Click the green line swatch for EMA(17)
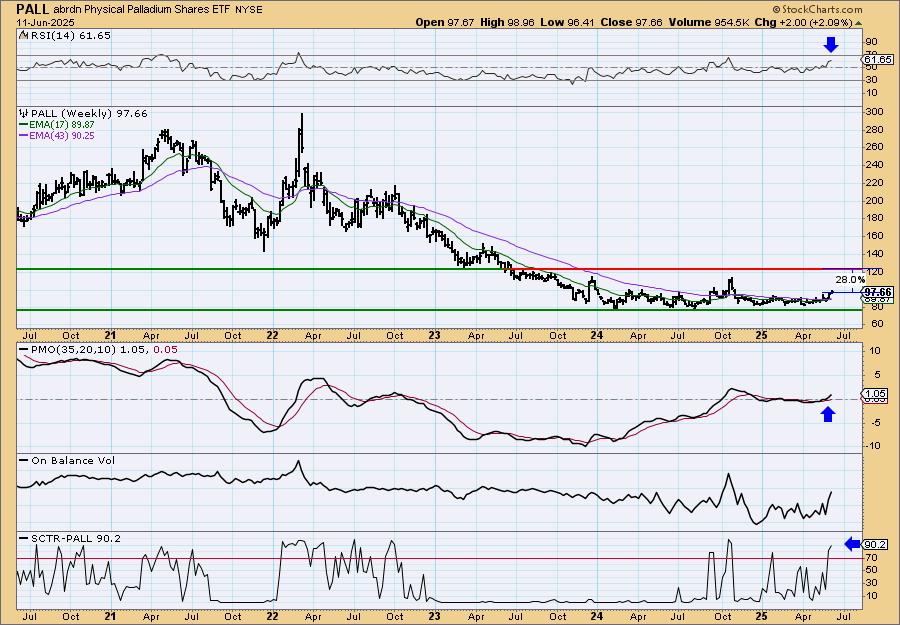Viewport: 900px width, 625px height. tap(24, 125)
